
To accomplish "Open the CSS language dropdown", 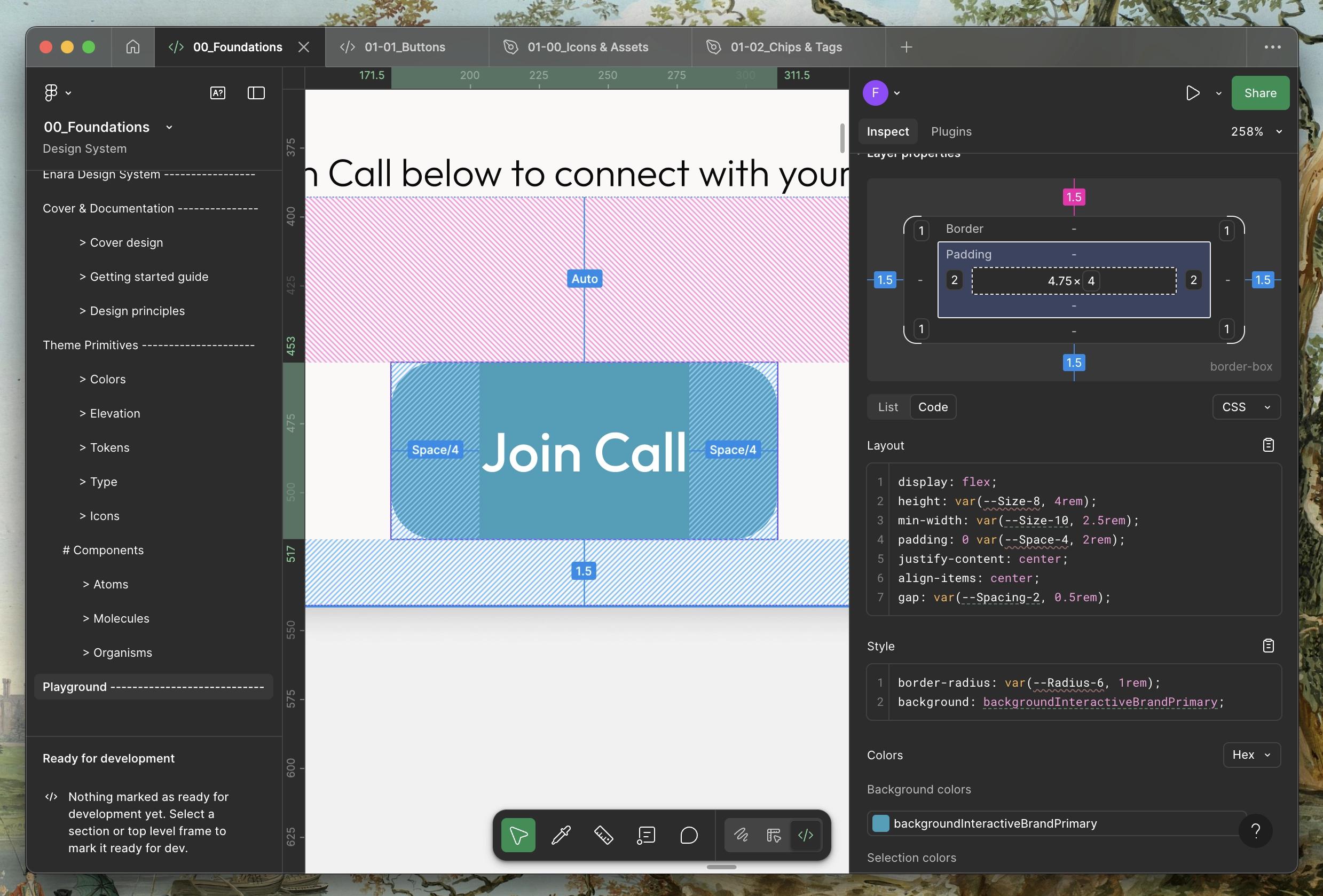I will 1246,407.
